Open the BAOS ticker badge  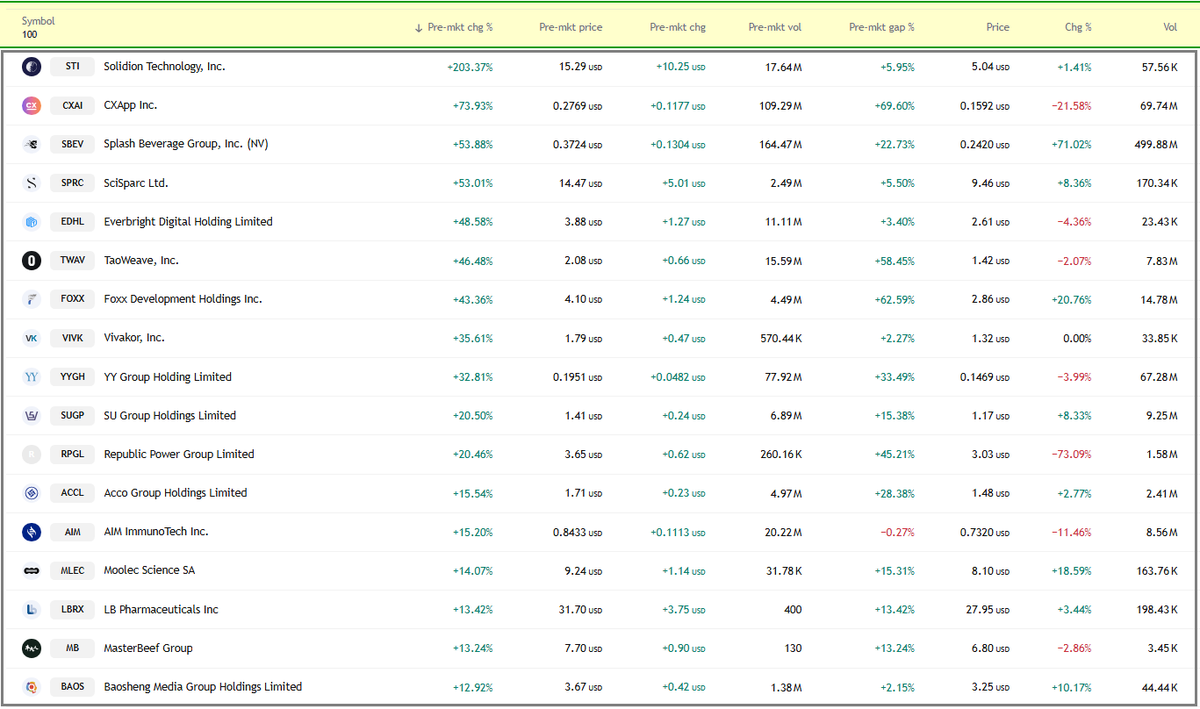72,687
